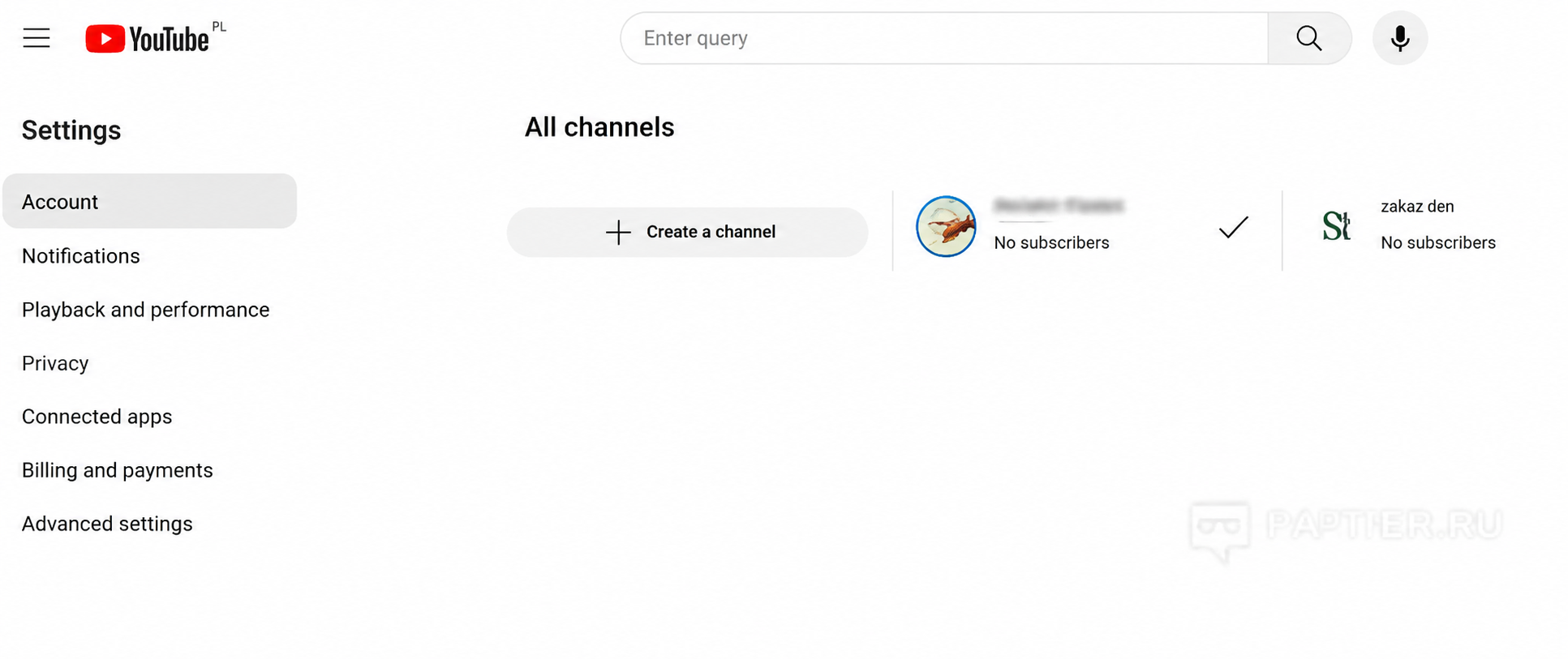The width and height of the screenshot is (1568, 659).
Task: Click Create a channel button
Action: pos(687,232)
